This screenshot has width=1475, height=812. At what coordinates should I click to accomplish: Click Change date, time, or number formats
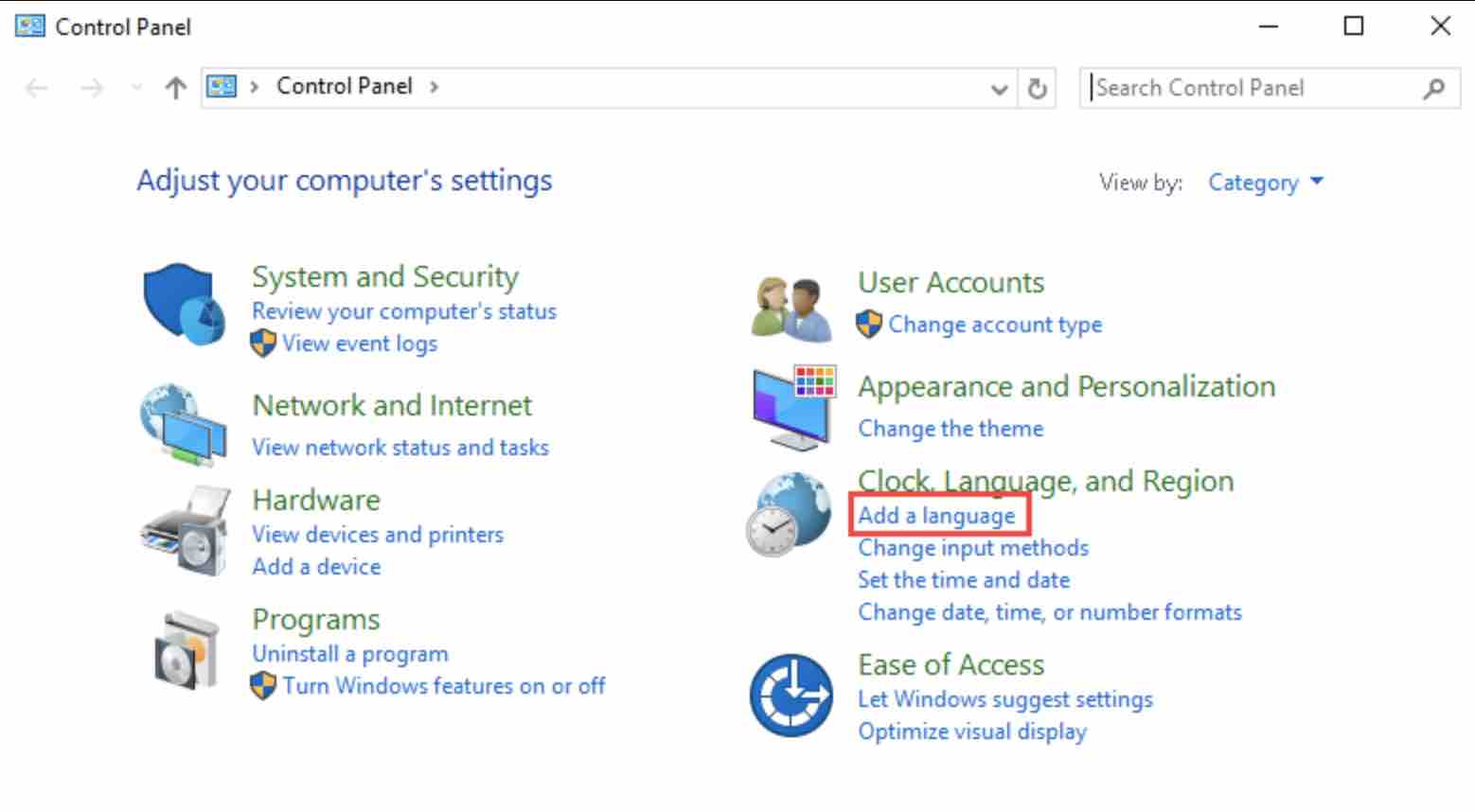coord(1050,612)
